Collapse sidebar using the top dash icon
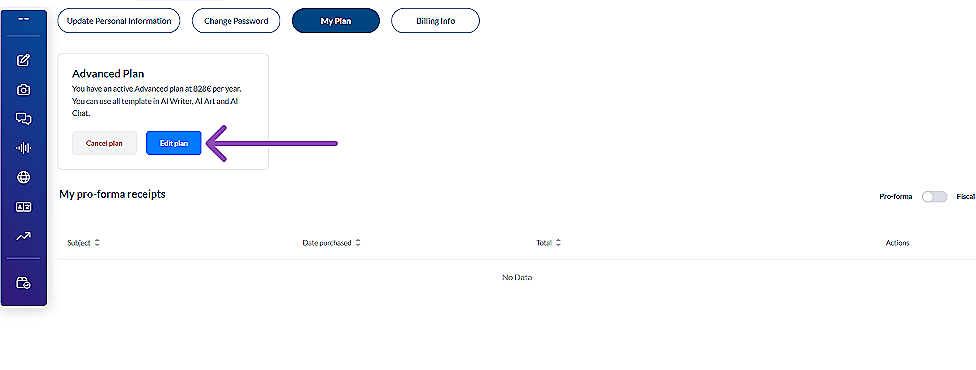 click(x=24, y=19)
